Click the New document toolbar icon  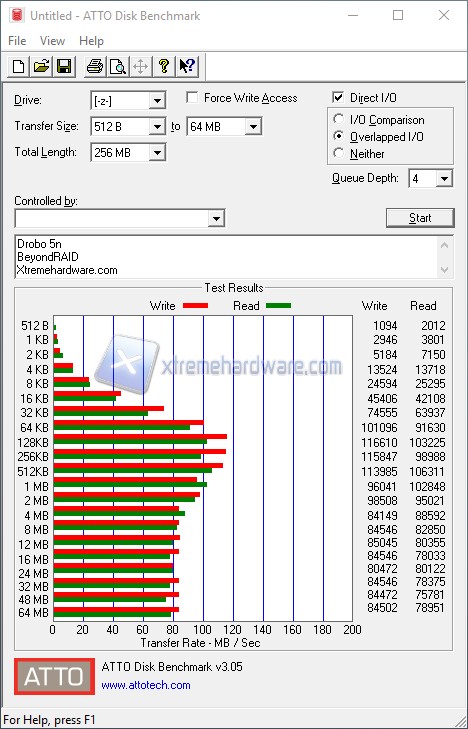[19, 66]
